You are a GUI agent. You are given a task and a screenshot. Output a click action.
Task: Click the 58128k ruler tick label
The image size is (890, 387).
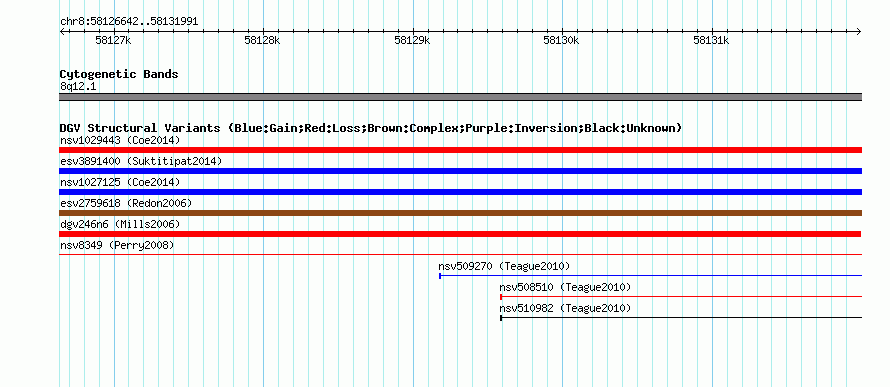click(x=262, y=40)
